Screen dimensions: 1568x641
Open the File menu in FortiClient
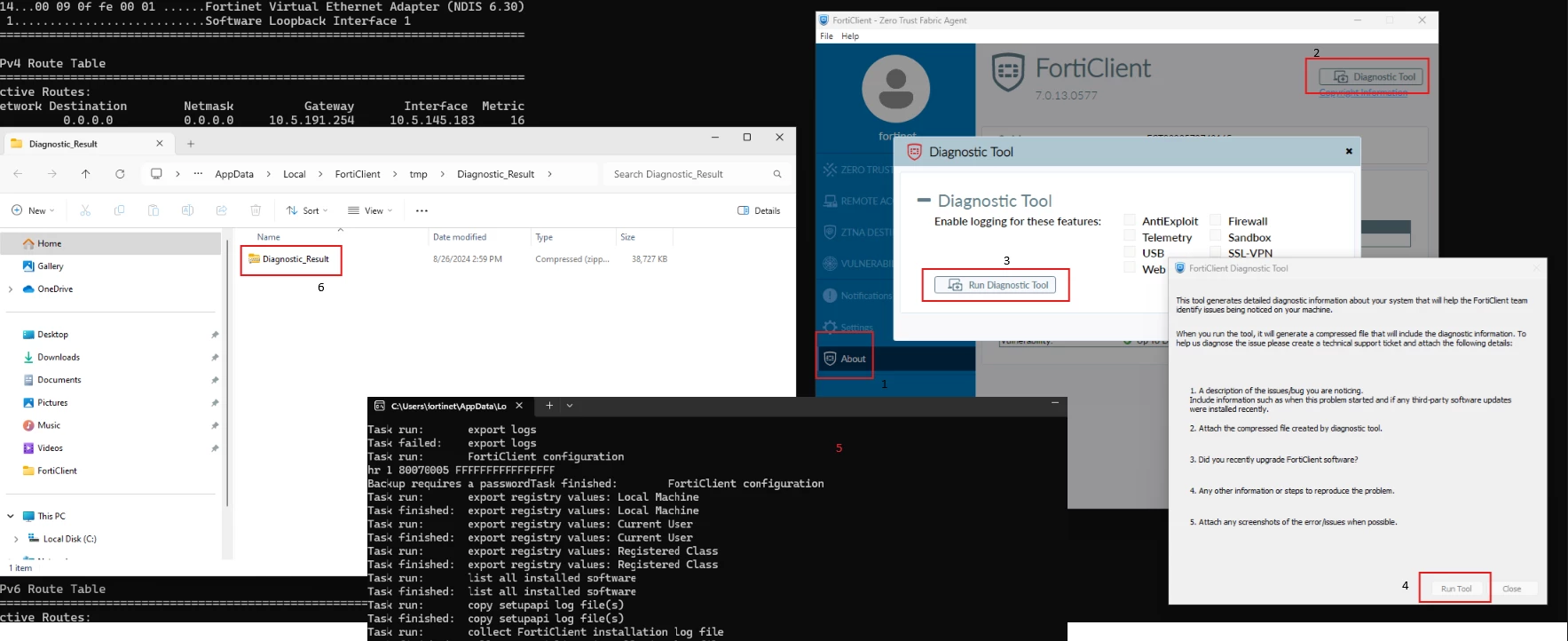[x=826, y=36]
